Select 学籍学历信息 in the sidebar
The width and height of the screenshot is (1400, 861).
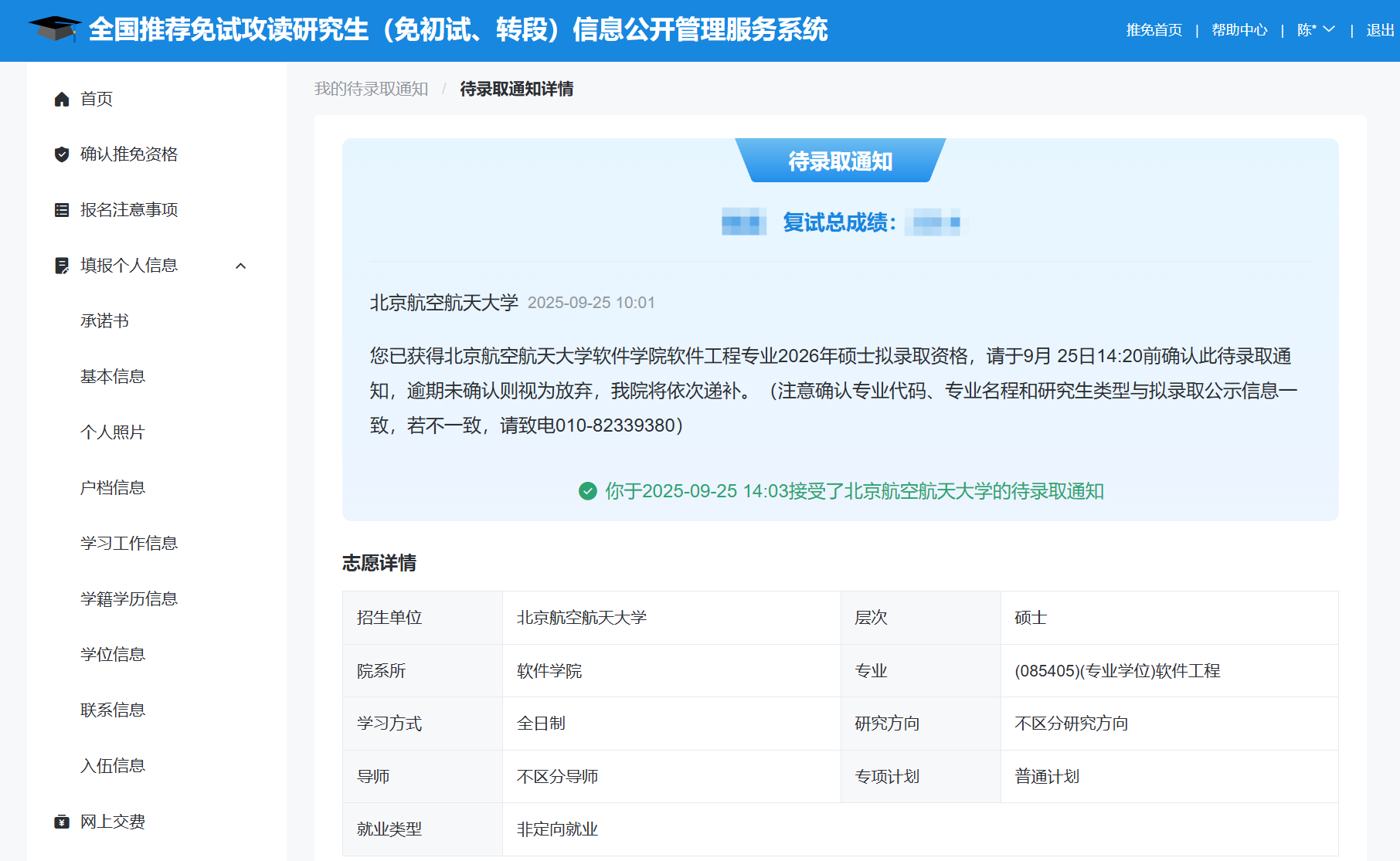click(128, 598)
